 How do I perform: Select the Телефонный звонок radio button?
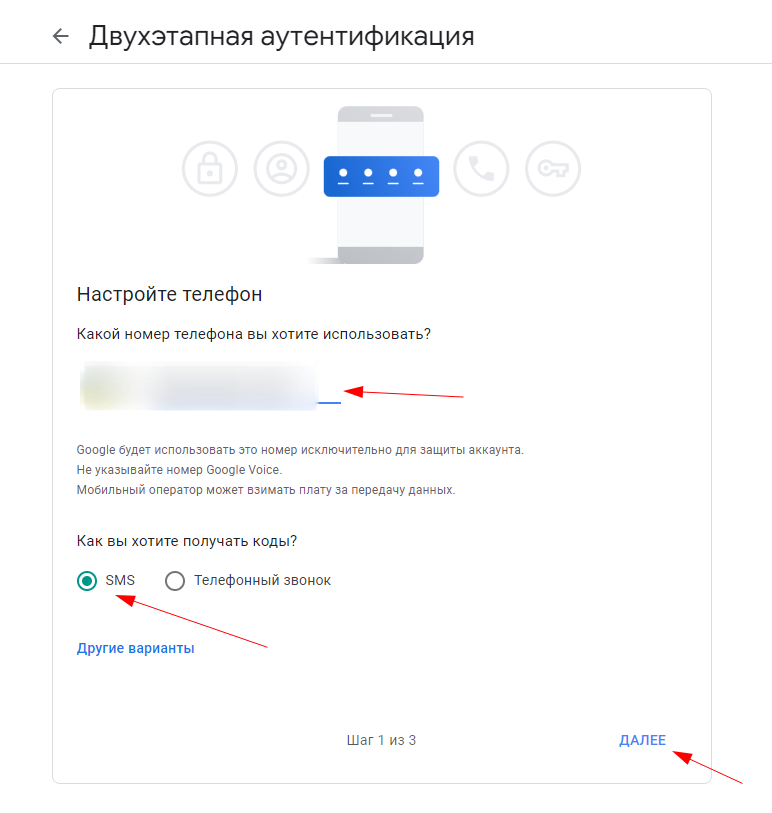[175, 581]
